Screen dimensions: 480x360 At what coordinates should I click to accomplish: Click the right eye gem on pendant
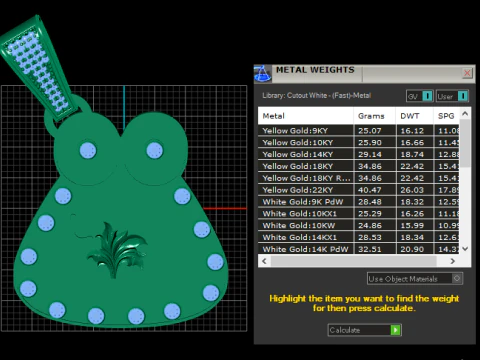click(155, 150)
